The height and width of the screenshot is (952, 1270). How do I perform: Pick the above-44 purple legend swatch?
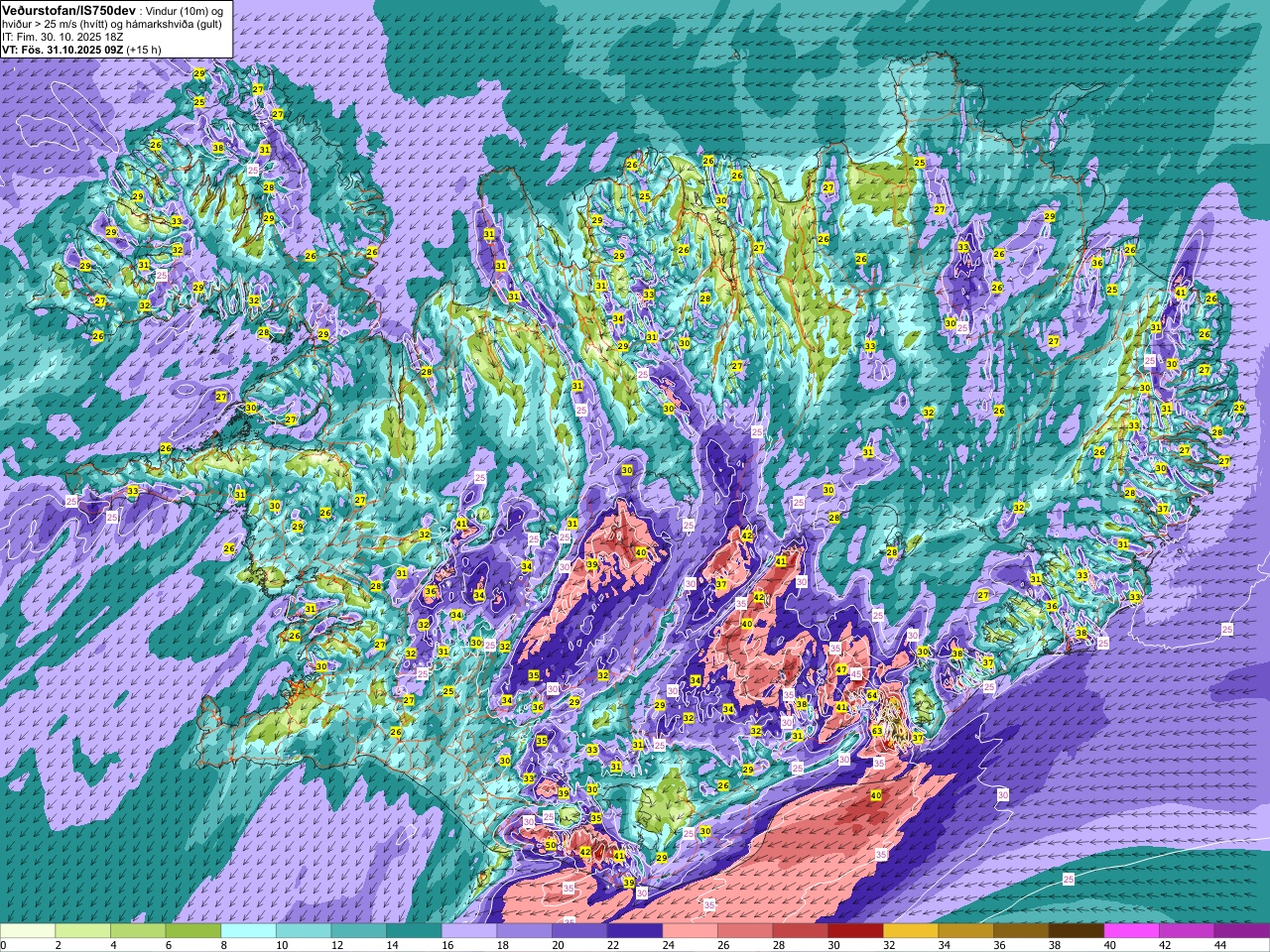click(x=1242, y=931)
